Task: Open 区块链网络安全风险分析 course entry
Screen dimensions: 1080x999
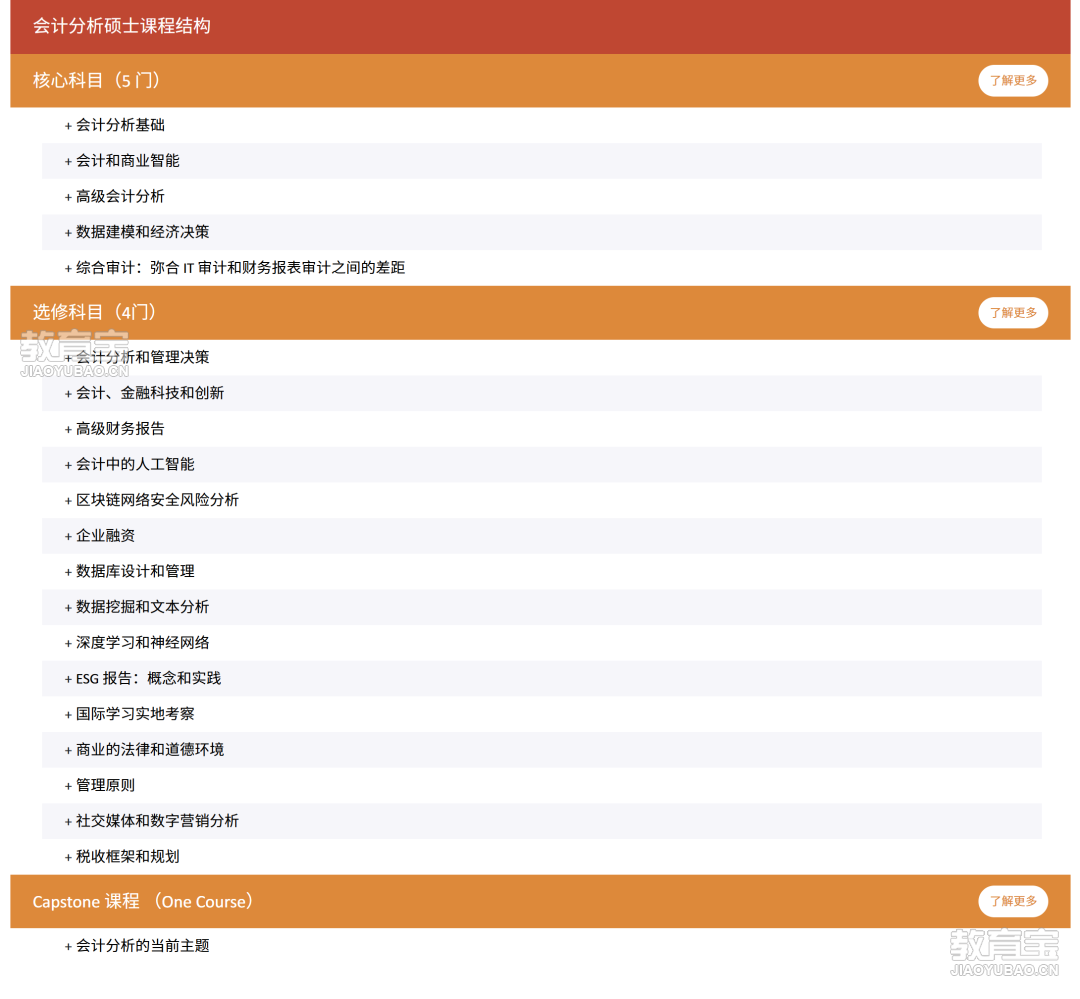Action: pyautogui.click(x=541, y=500)
